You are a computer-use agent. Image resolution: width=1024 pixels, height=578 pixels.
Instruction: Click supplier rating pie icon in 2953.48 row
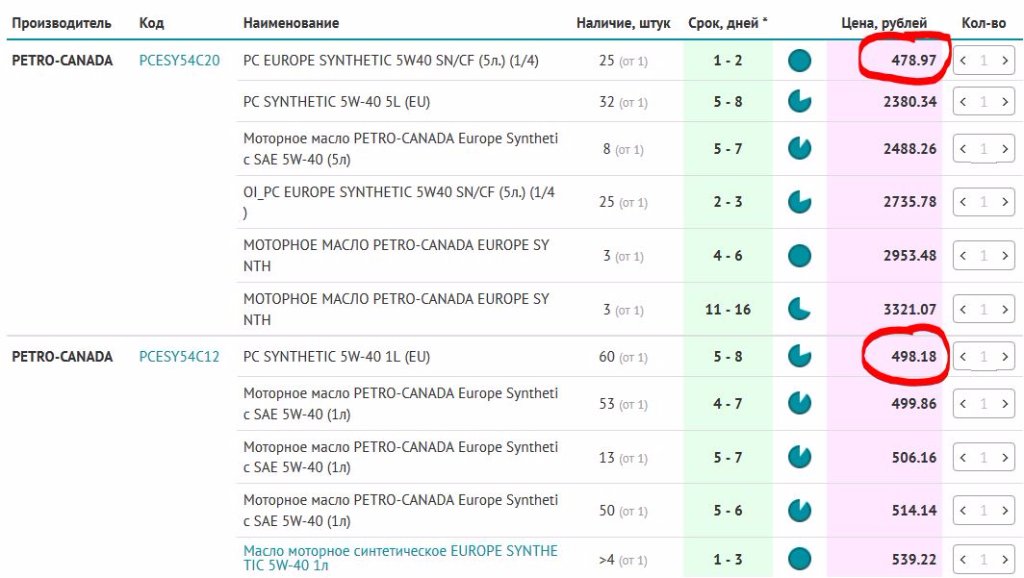pos(799,255)
